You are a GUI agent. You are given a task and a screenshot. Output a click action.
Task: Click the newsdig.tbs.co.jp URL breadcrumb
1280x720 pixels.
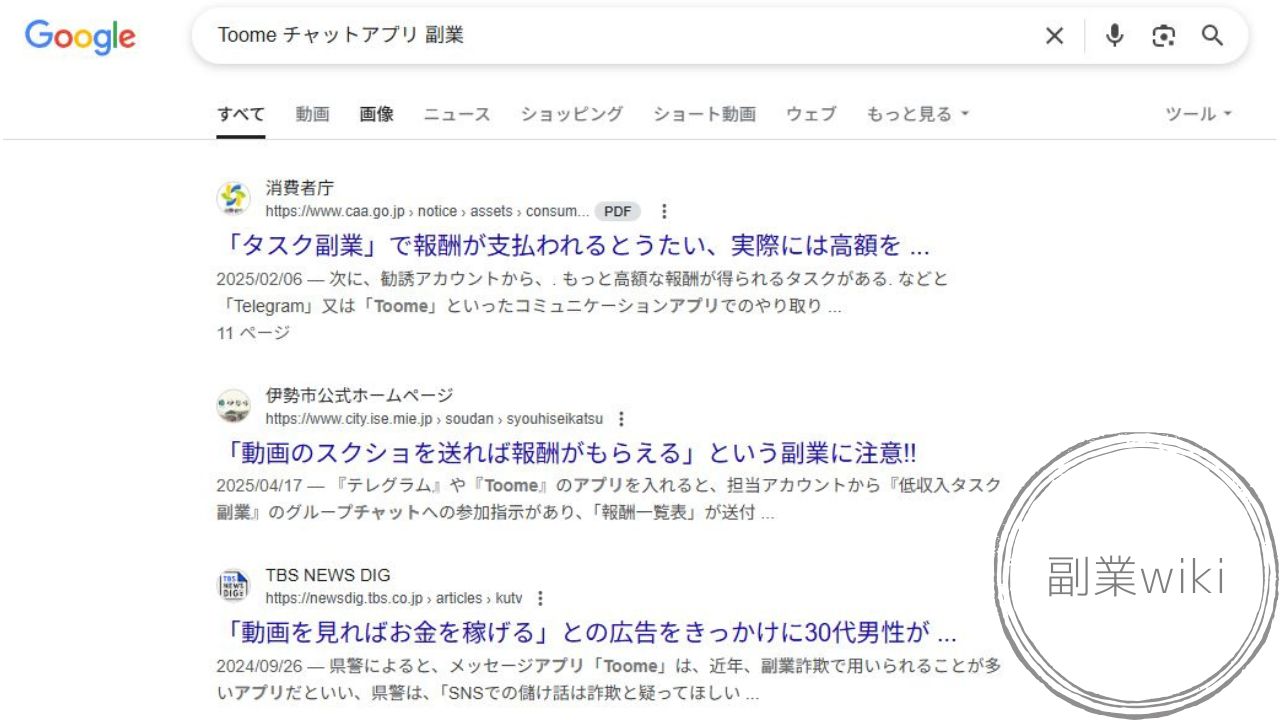(394, 598)
